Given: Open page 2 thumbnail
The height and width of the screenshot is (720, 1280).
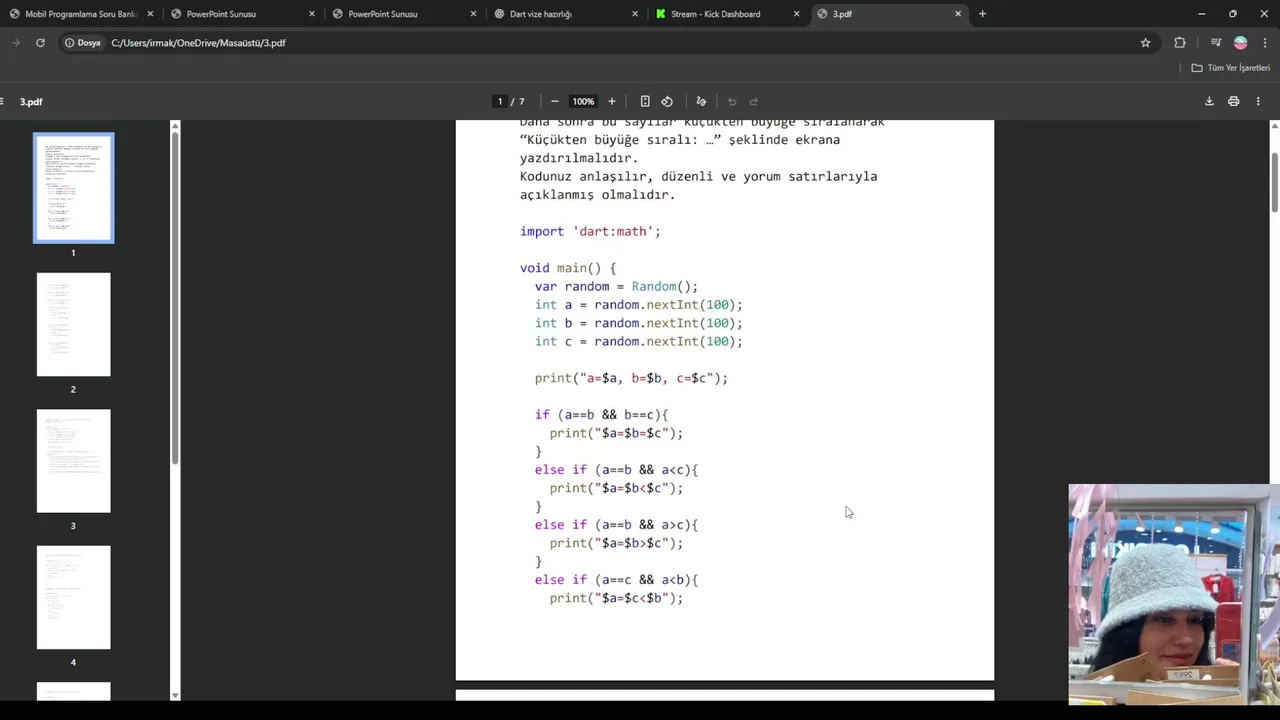Looking at the screenshot, I should (x=74, y=324).
